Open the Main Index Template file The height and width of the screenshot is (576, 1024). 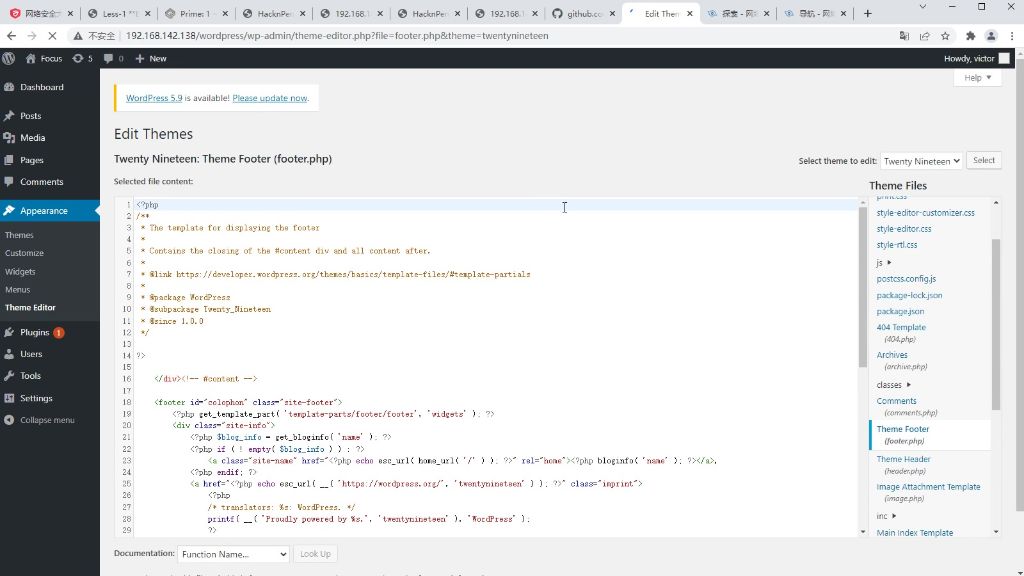(x=914, y=533)
